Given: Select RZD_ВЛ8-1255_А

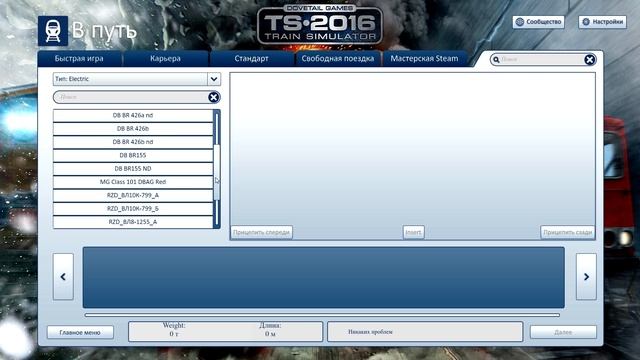Looking at the screenshot, I should click(x=133, y=222).
